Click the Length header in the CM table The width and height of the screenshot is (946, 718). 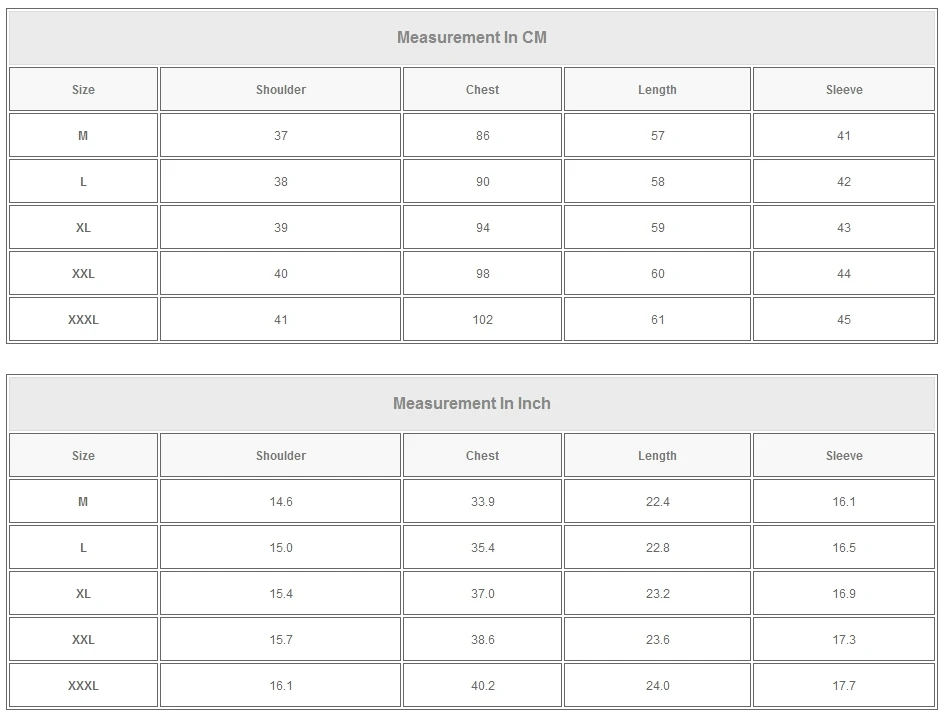point(657,90)
